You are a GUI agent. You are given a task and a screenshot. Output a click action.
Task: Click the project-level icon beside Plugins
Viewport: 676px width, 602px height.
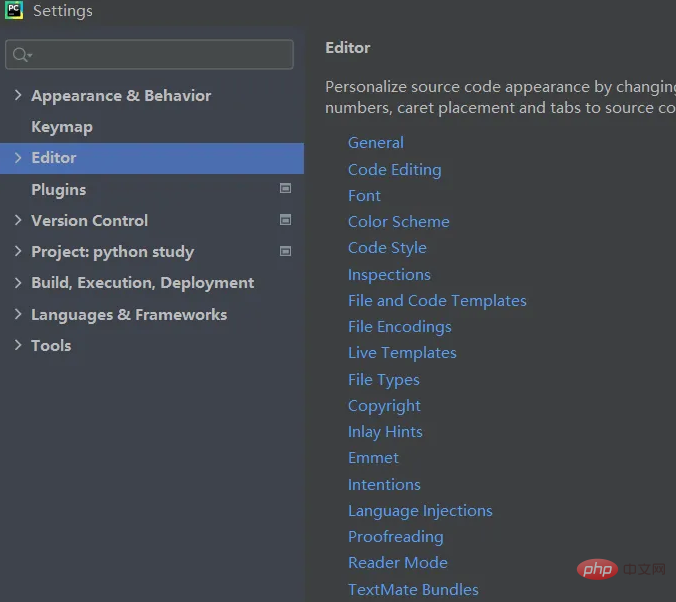(285, 189)
